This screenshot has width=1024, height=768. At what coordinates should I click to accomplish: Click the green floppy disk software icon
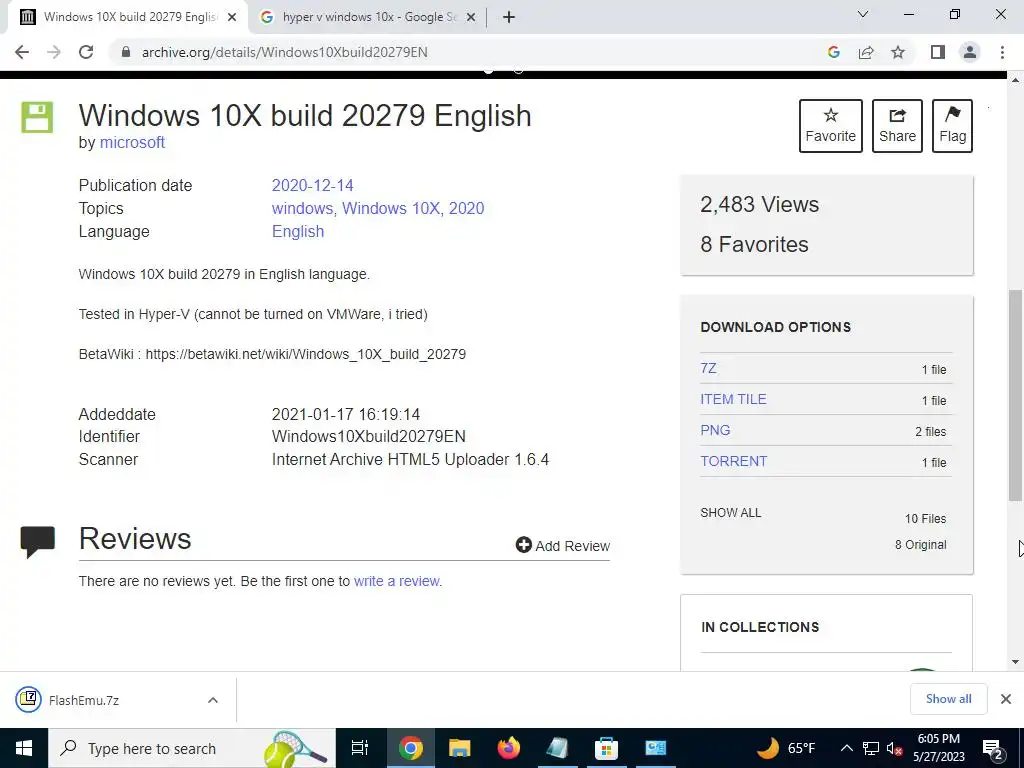37,118
